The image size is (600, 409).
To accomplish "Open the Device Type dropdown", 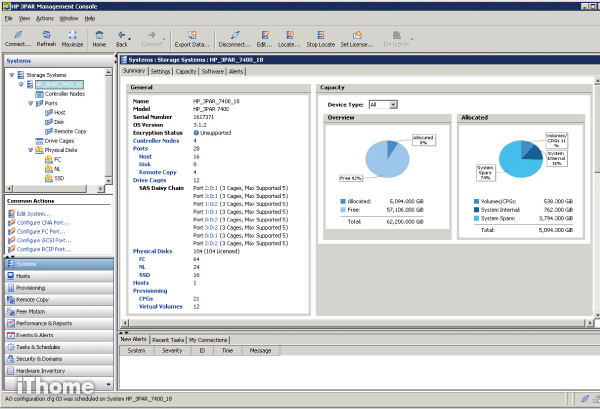I will point(381,104).
